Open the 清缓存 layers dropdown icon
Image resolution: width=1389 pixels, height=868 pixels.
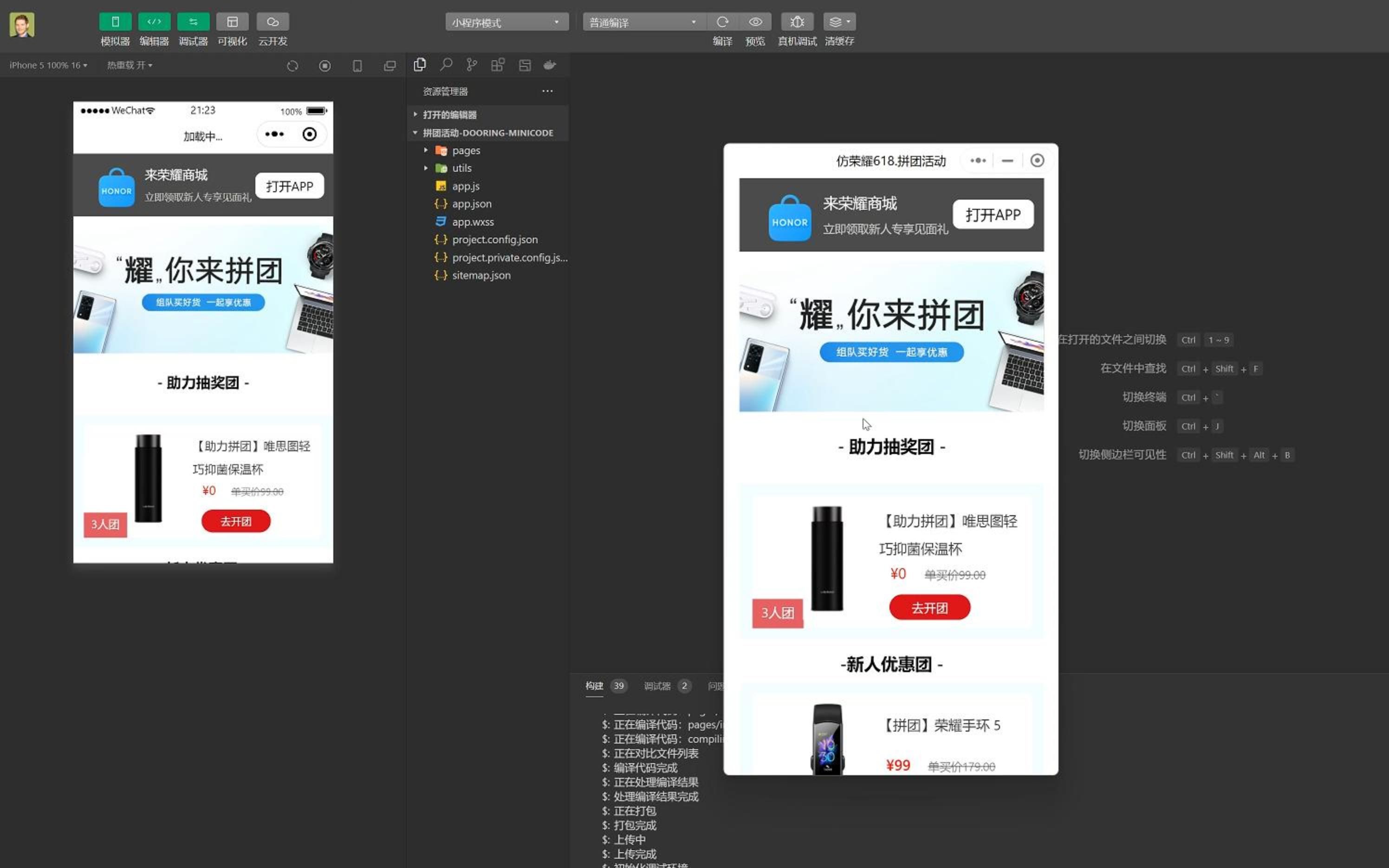click(839, 22)
